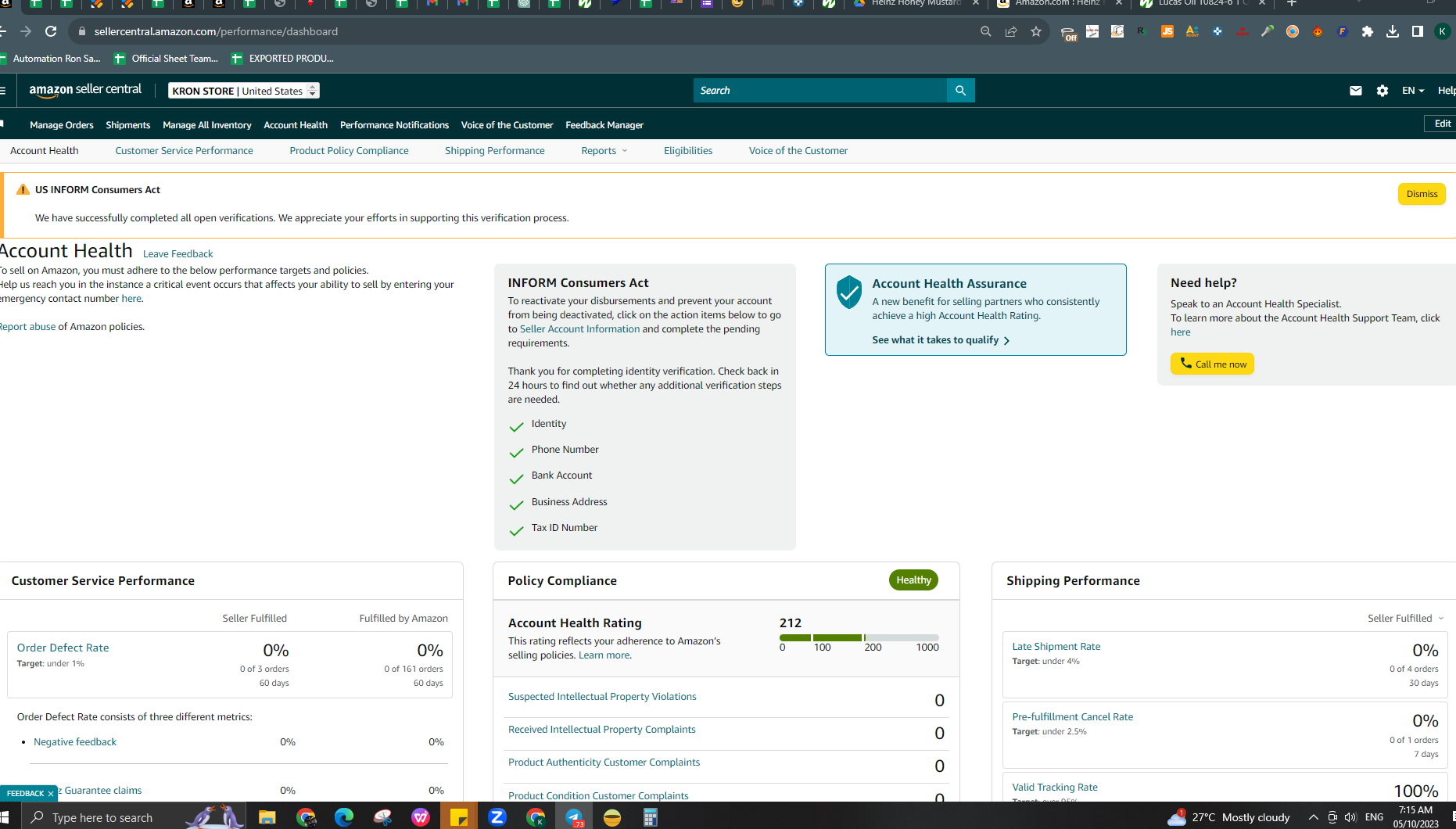Open the weather widget showing Mostly cloudy
This screenshot has width=1456, height=829.
1228,817
